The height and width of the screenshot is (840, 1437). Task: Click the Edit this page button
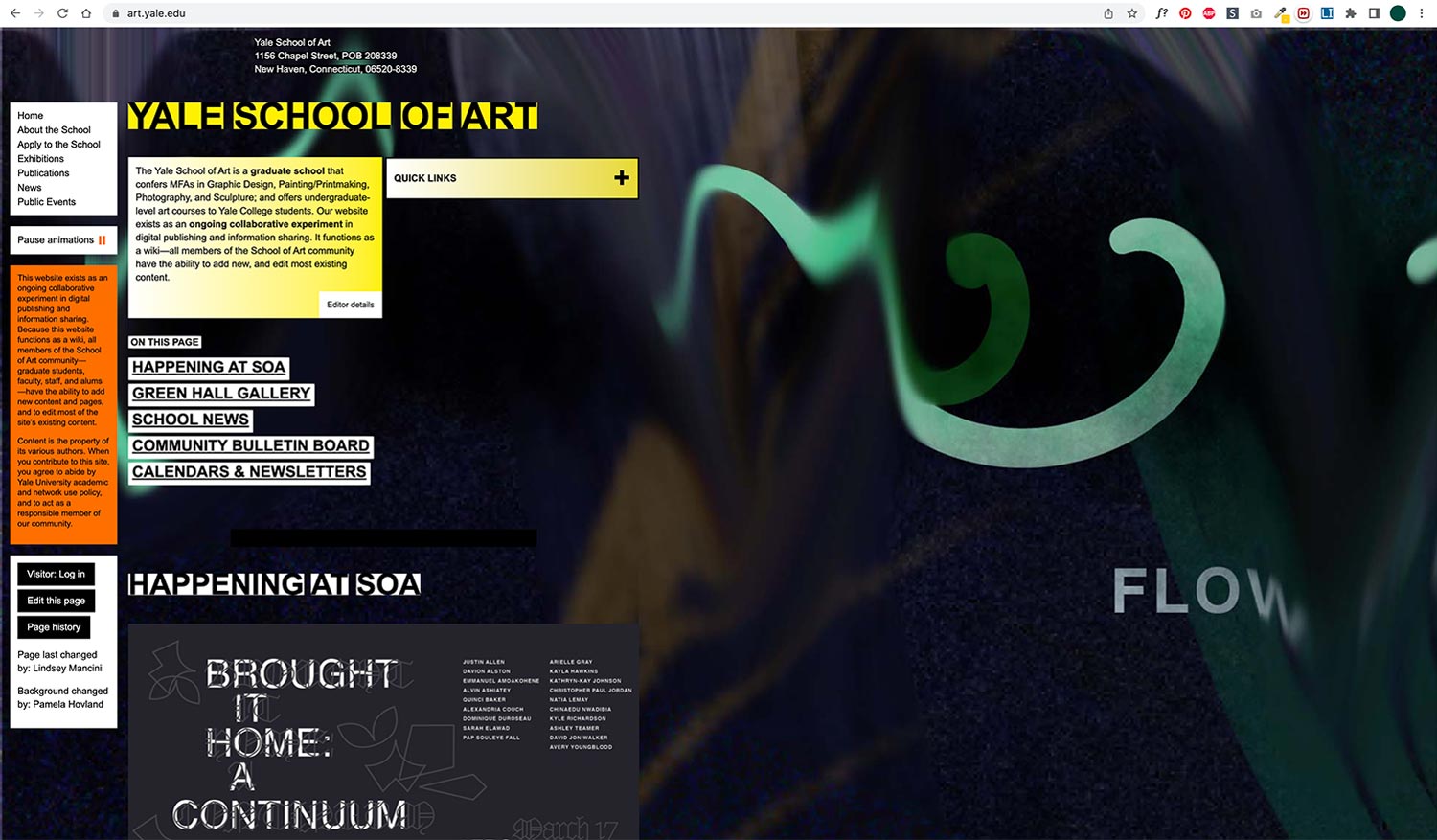[x=56, y=601]
